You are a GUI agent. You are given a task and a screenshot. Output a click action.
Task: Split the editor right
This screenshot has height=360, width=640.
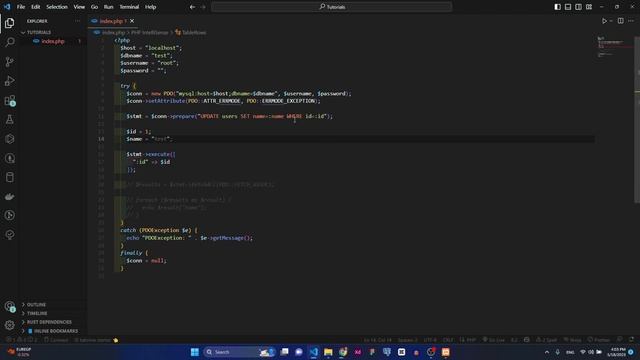tap(620, 21)
